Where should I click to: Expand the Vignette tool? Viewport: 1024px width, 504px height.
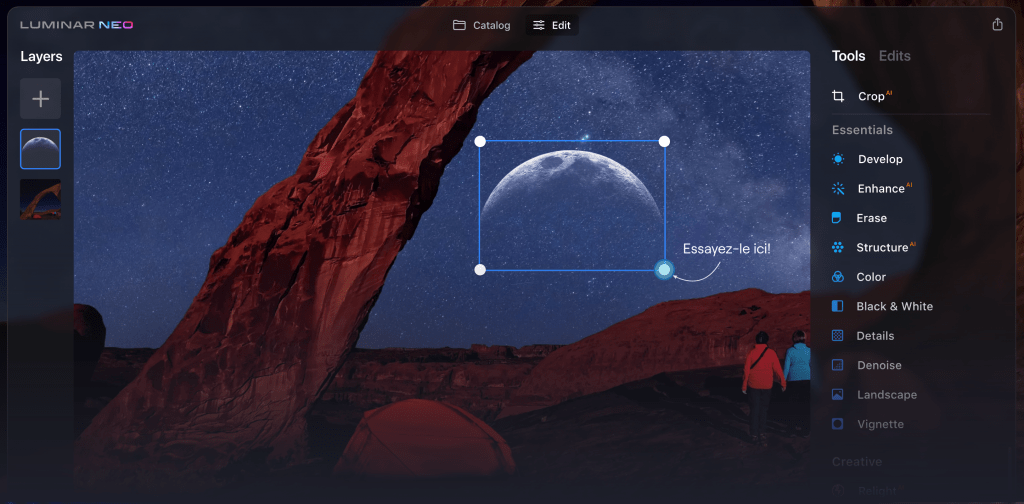click(879, 424)
